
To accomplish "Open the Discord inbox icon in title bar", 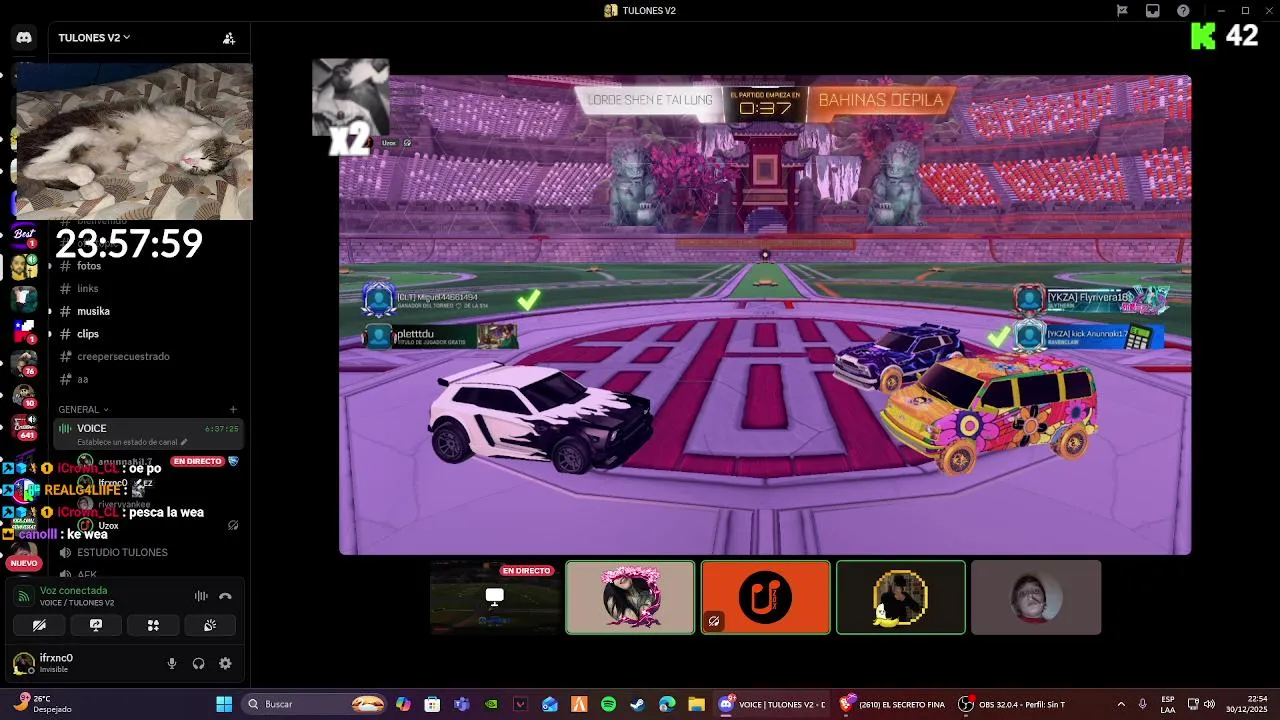I will (x=1153, y=11).
